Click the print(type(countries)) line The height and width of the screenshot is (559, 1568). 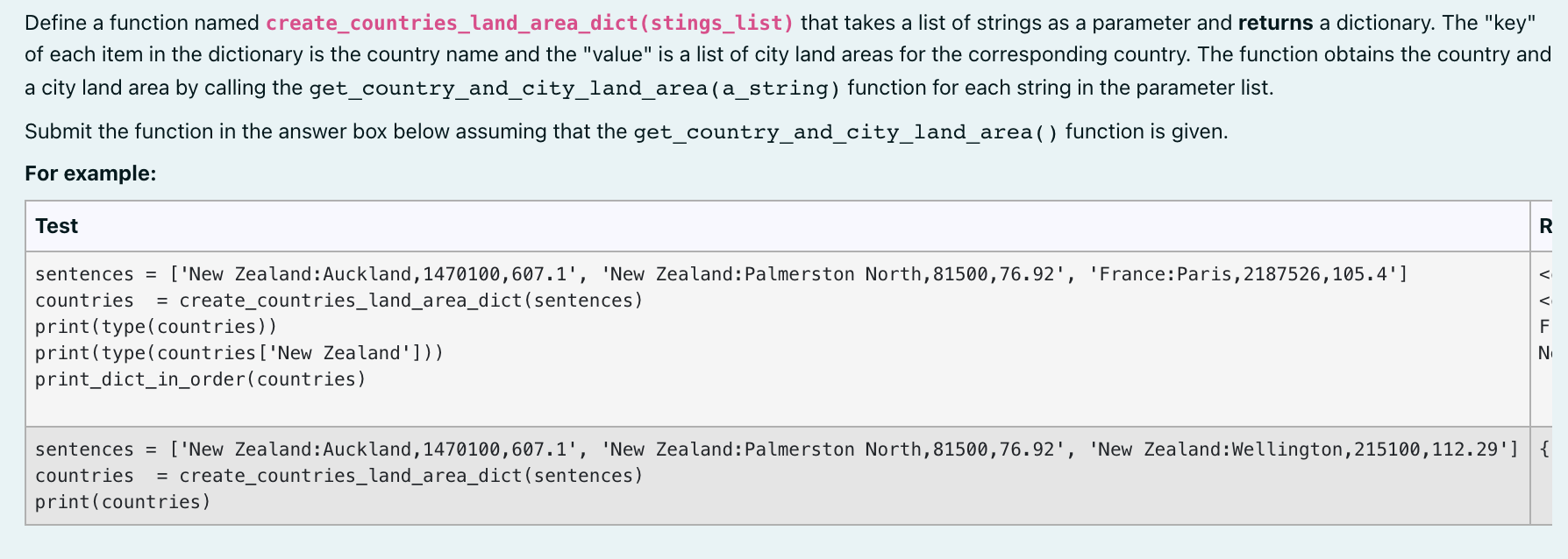click(156, 327)
